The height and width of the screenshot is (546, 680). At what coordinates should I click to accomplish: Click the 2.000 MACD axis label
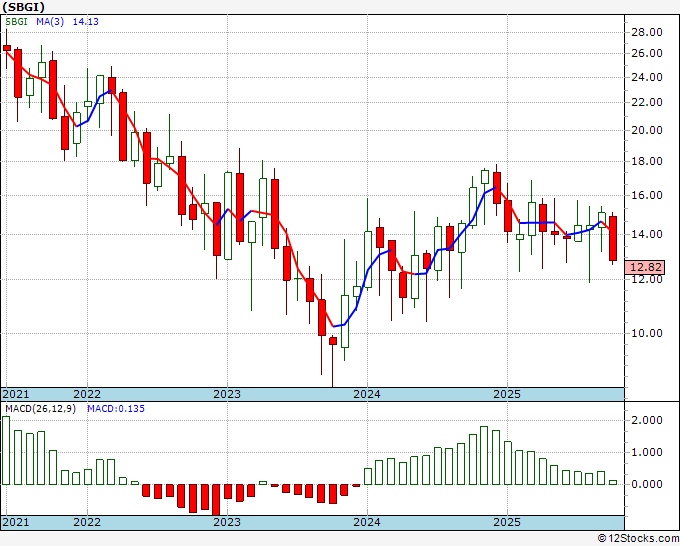pos(645,421)
